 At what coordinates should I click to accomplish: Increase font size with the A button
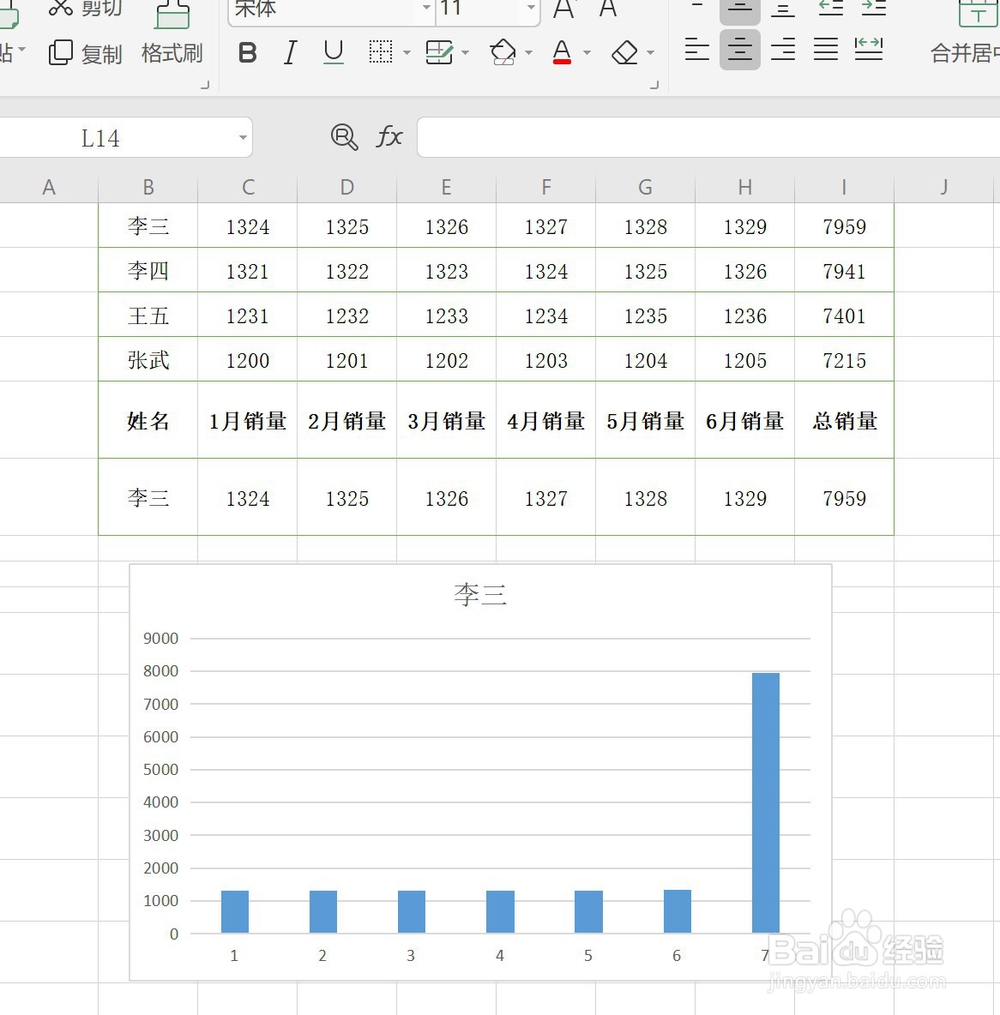562,10
